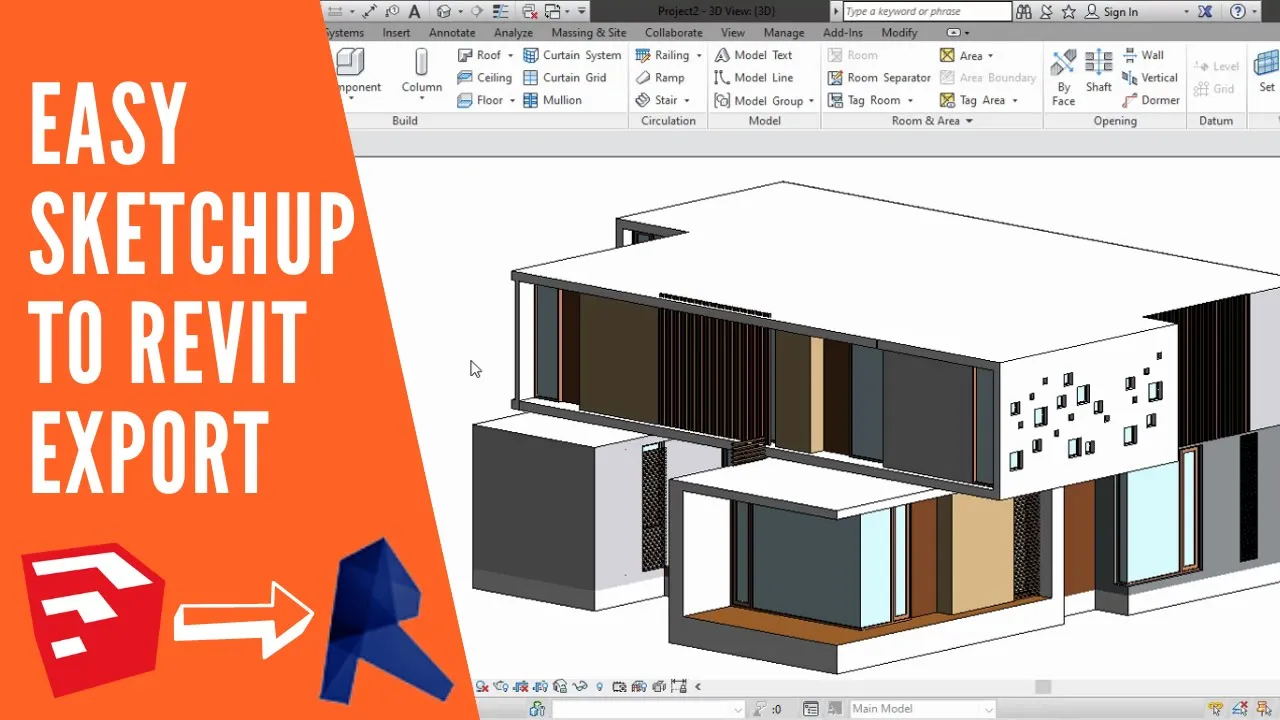
Task: Click the Help question mark icon
Action: tap(1238, 11)
